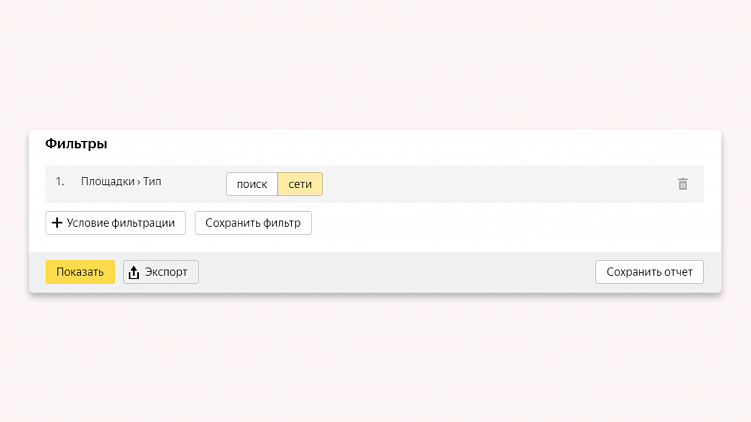Click the plus icon for adding condition
This screenshot has height=422, width=751.
(x=57, y=223)
